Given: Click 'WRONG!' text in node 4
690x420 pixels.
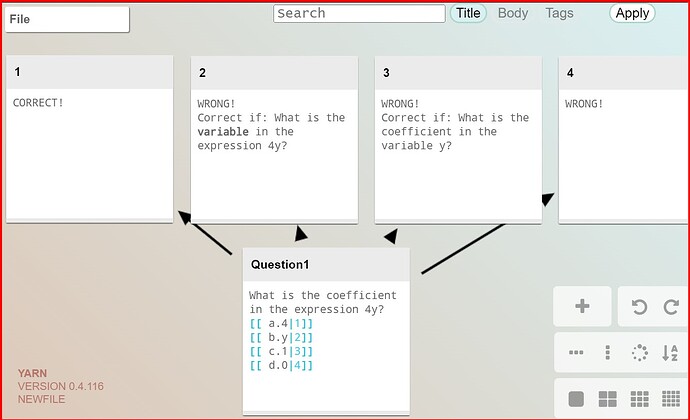Looking at the screenshot, I should (x=584, y=104).
